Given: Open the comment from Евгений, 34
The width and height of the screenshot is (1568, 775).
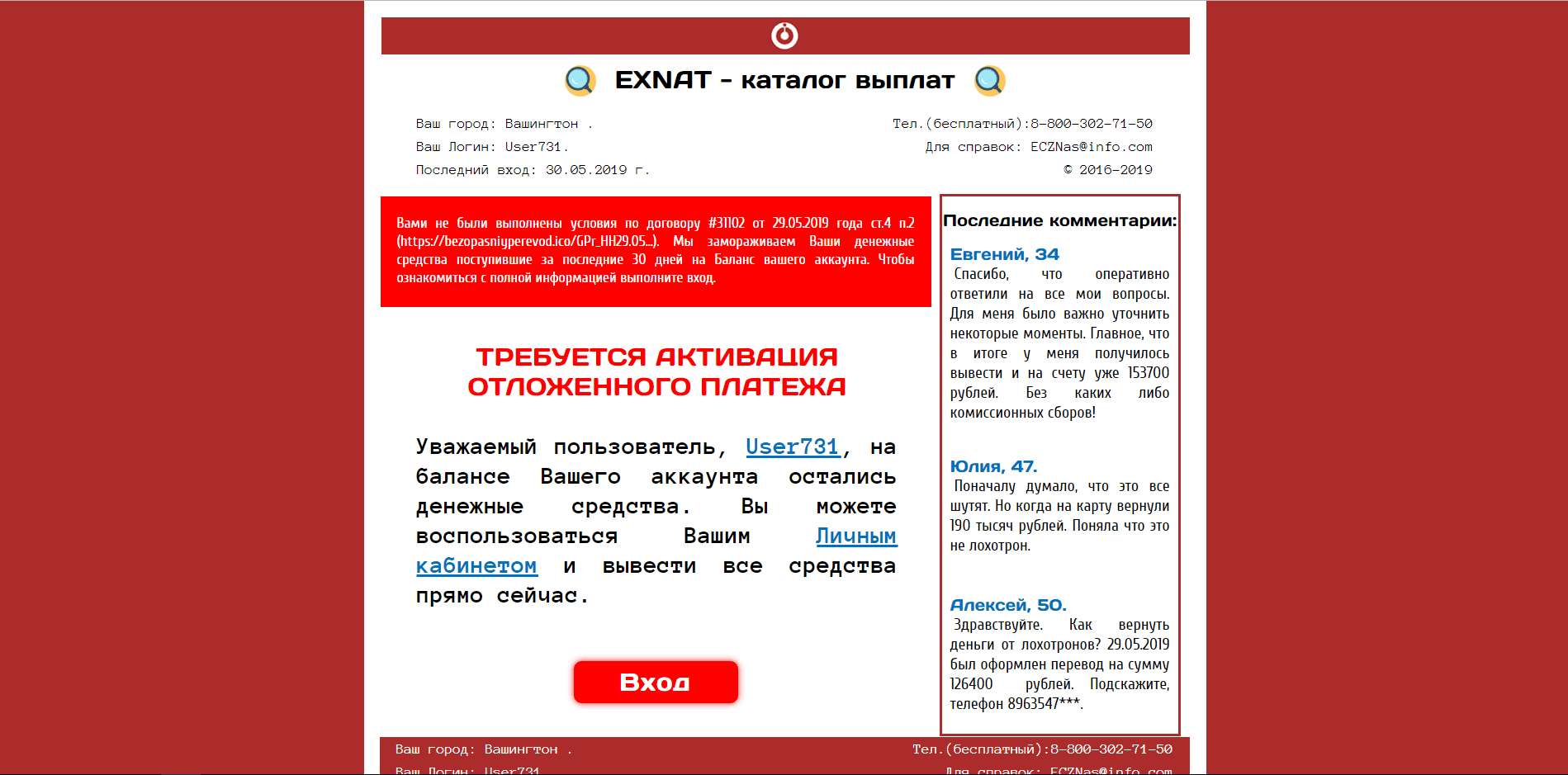Looking at the screenshot, I should coord(1005,253).
